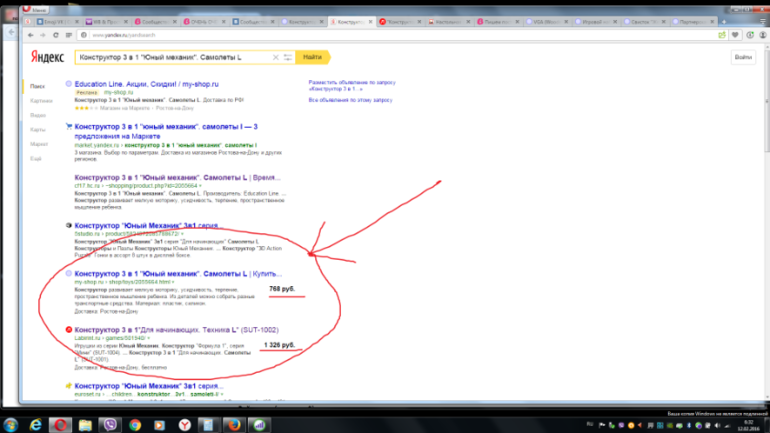Switch to the Картинки search section
Image resolution: width=770 pixels, height=433 pixels.
pos(40,101)
